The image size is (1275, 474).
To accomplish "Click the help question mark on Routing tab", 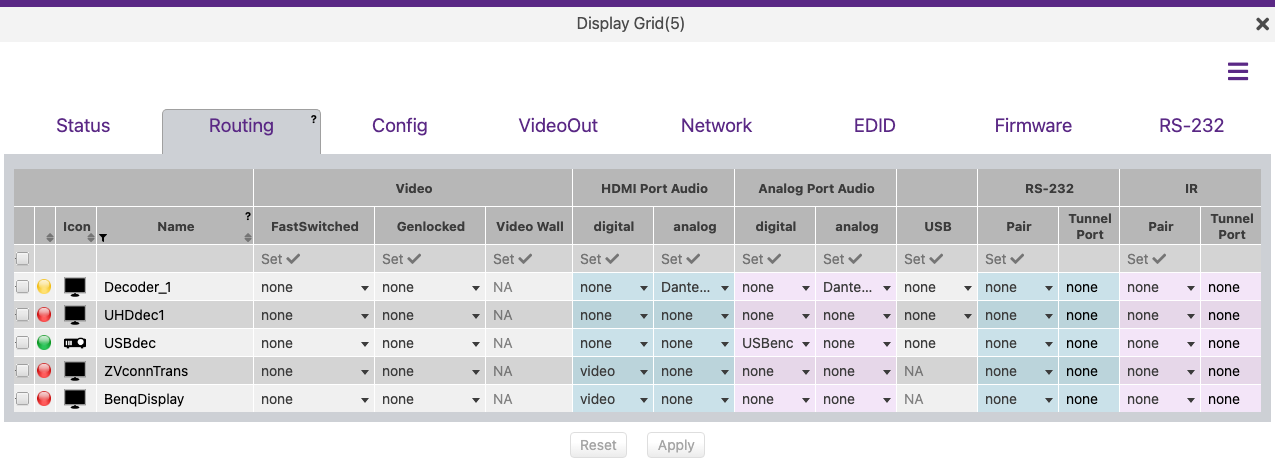I will tap(313, 118).
